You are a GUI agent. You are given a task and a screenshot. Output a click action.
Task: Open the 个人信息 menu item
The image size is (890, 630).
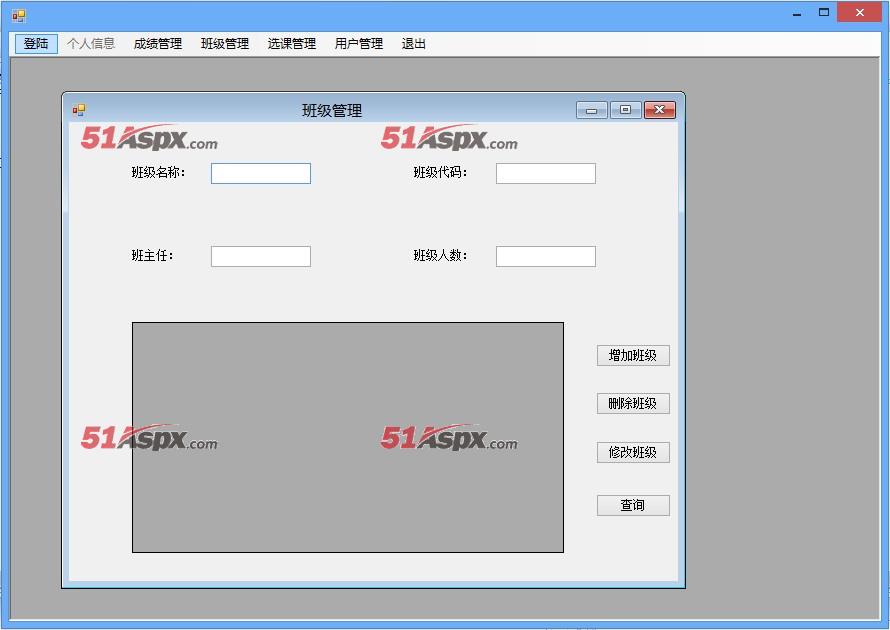pos(91,44)
